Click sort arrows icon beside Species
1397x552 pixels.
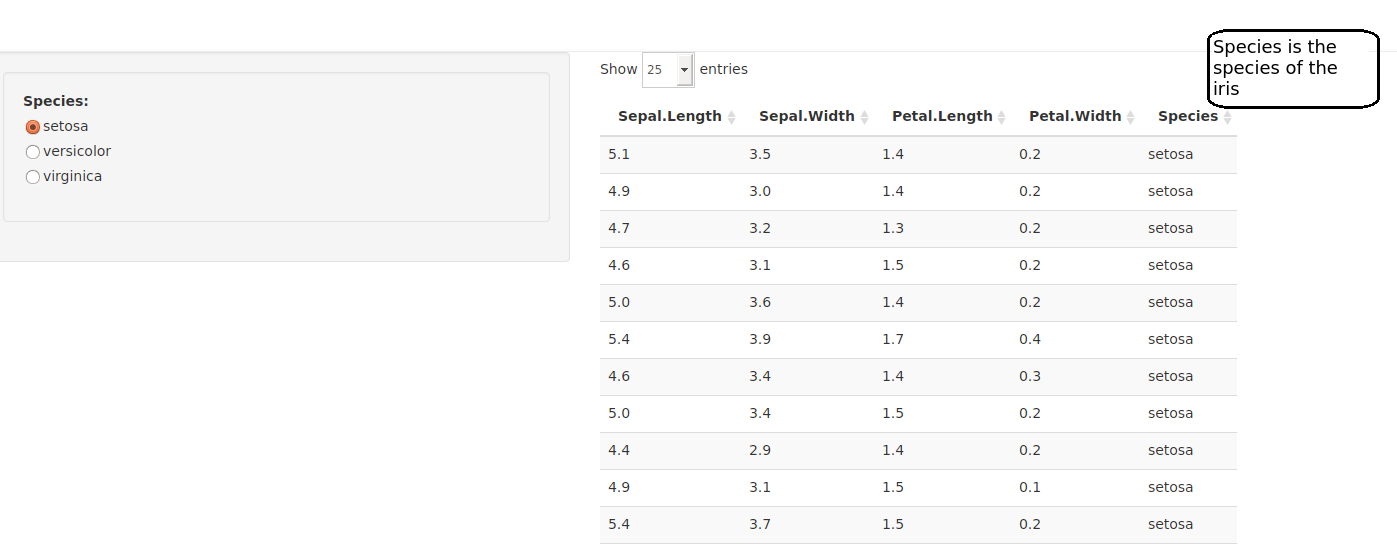(1227, 117)
